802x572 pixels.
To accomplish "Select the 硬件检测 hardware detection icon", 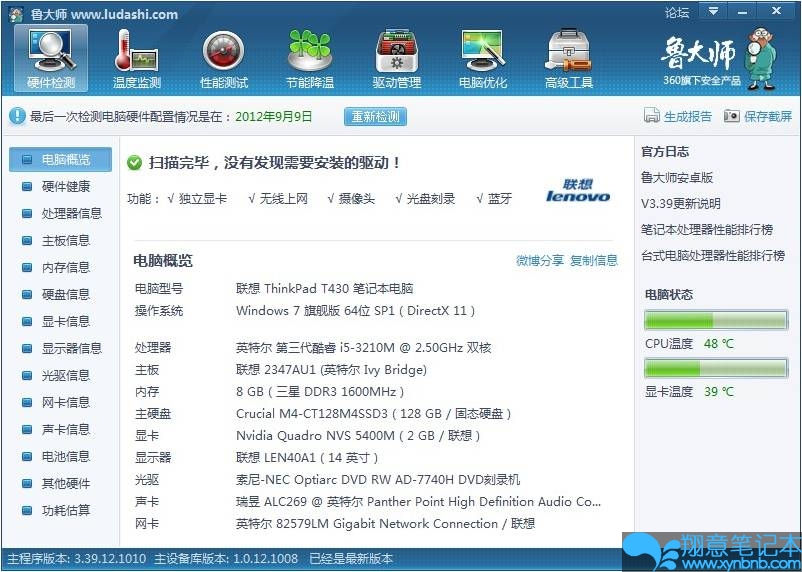I will click(x=51, y=58).
